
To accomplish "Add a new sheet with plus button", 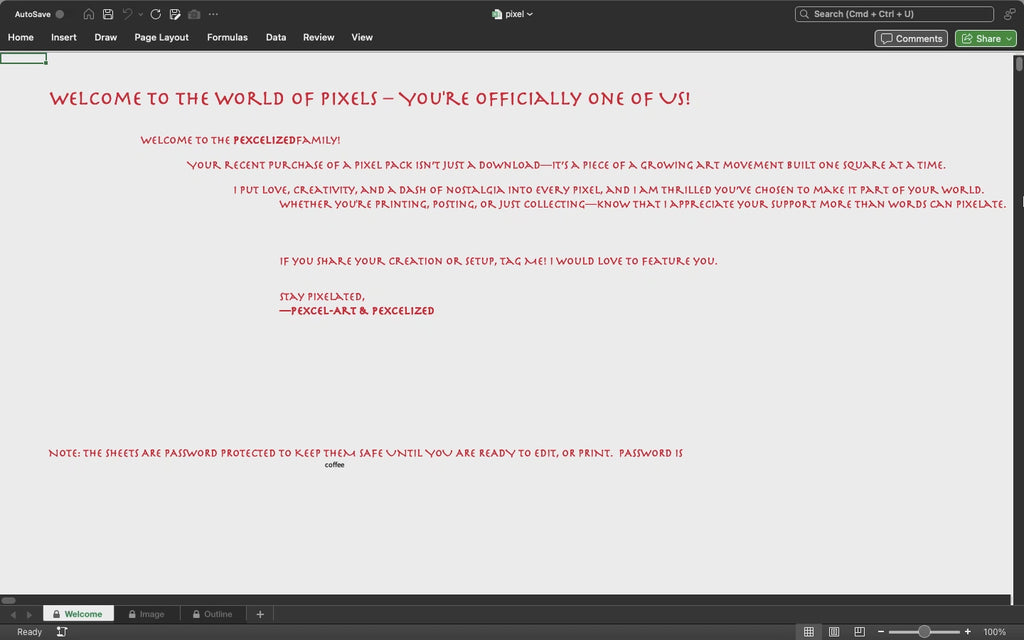I will pyautogui.click(x=260, y=614).
